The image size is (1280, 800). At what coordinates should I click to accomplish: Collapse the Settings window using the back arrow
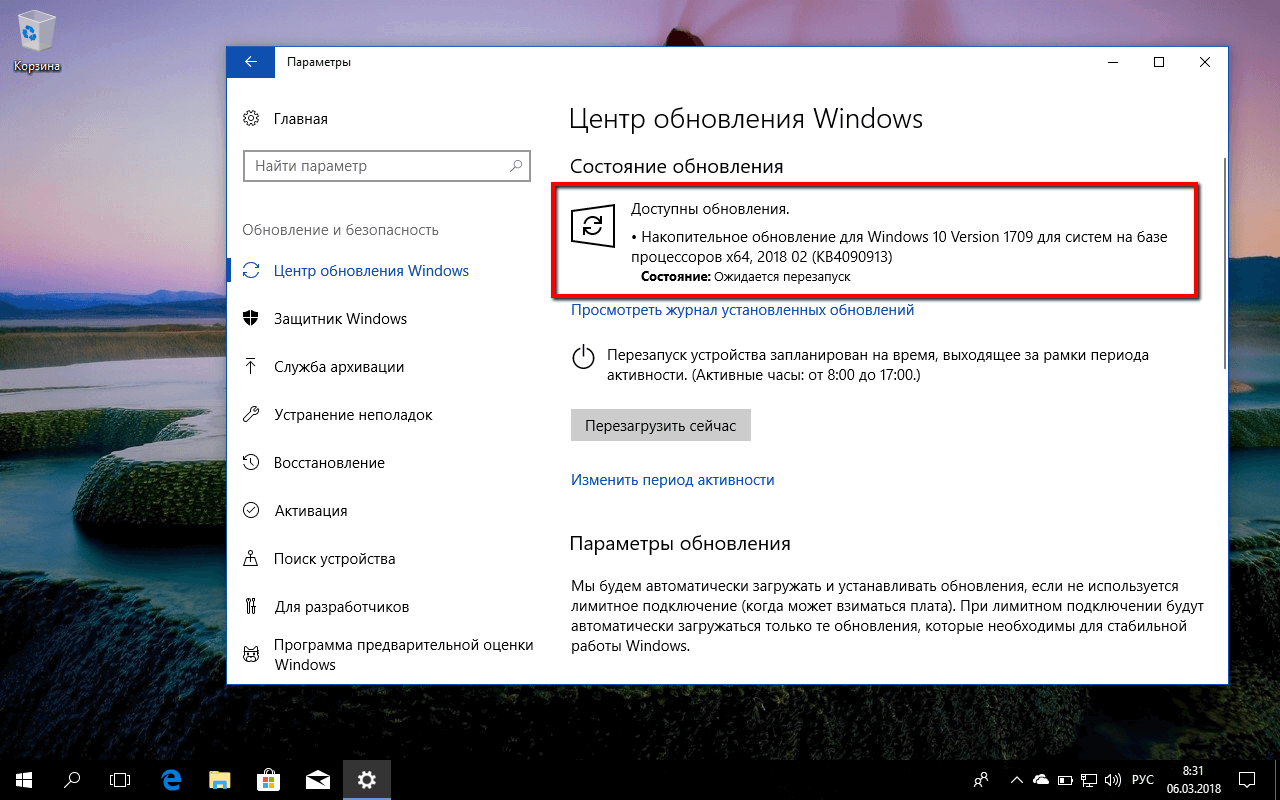click(x=251, y=61)
